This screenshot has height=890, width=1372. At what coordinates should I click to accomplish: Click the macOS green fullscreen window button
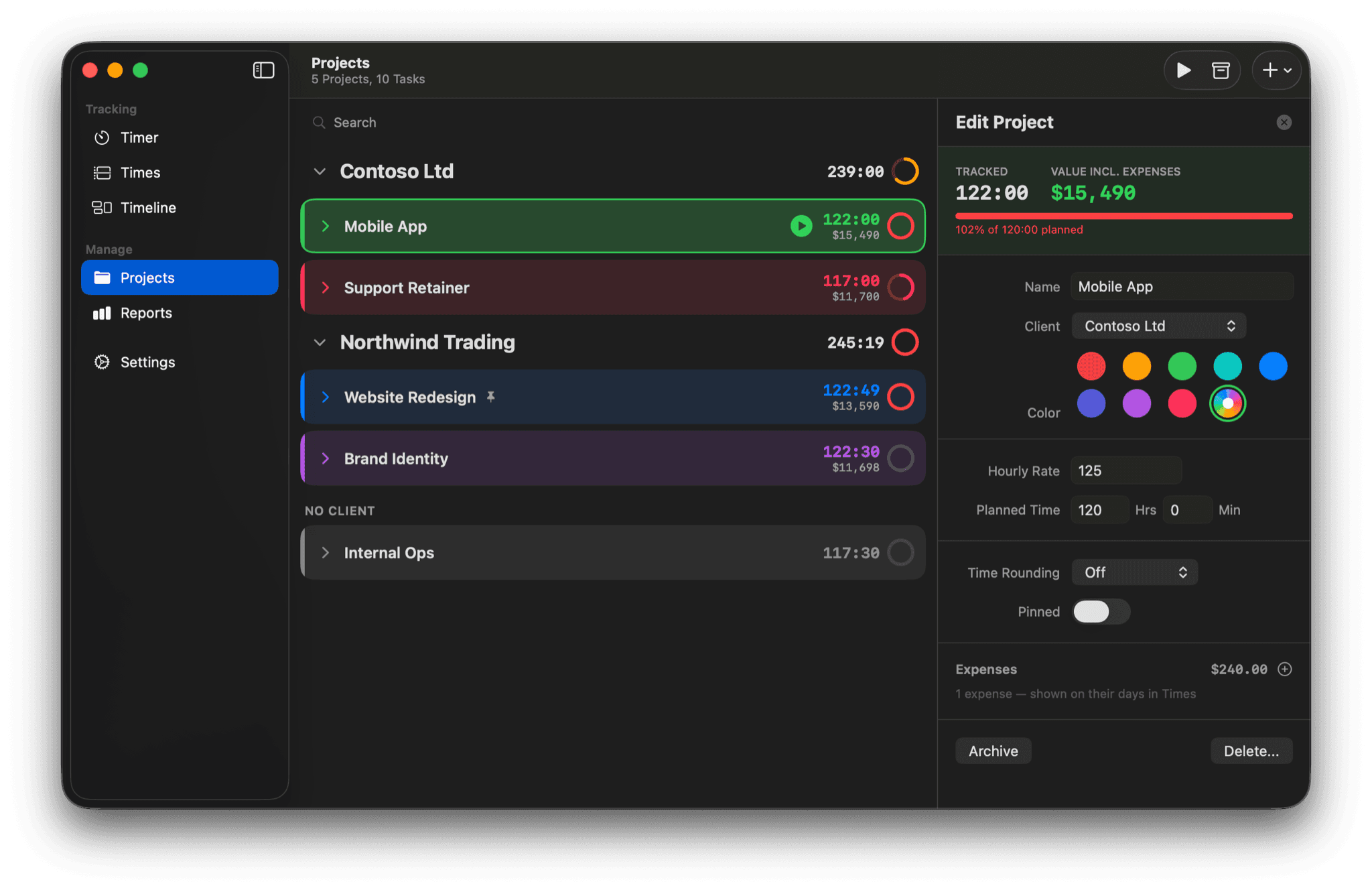(x=140, y=70)
